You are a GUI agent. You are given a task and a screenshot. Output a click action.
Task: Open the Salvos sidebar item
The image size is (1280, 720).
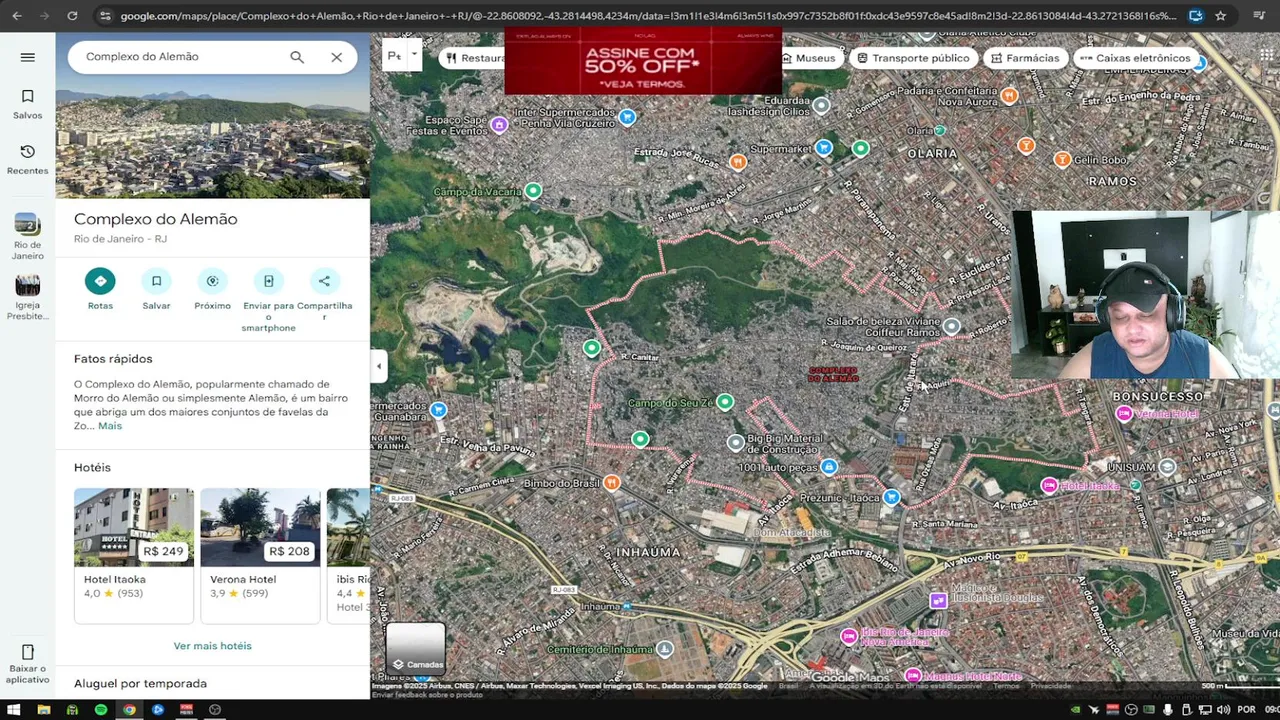[28, 104]
